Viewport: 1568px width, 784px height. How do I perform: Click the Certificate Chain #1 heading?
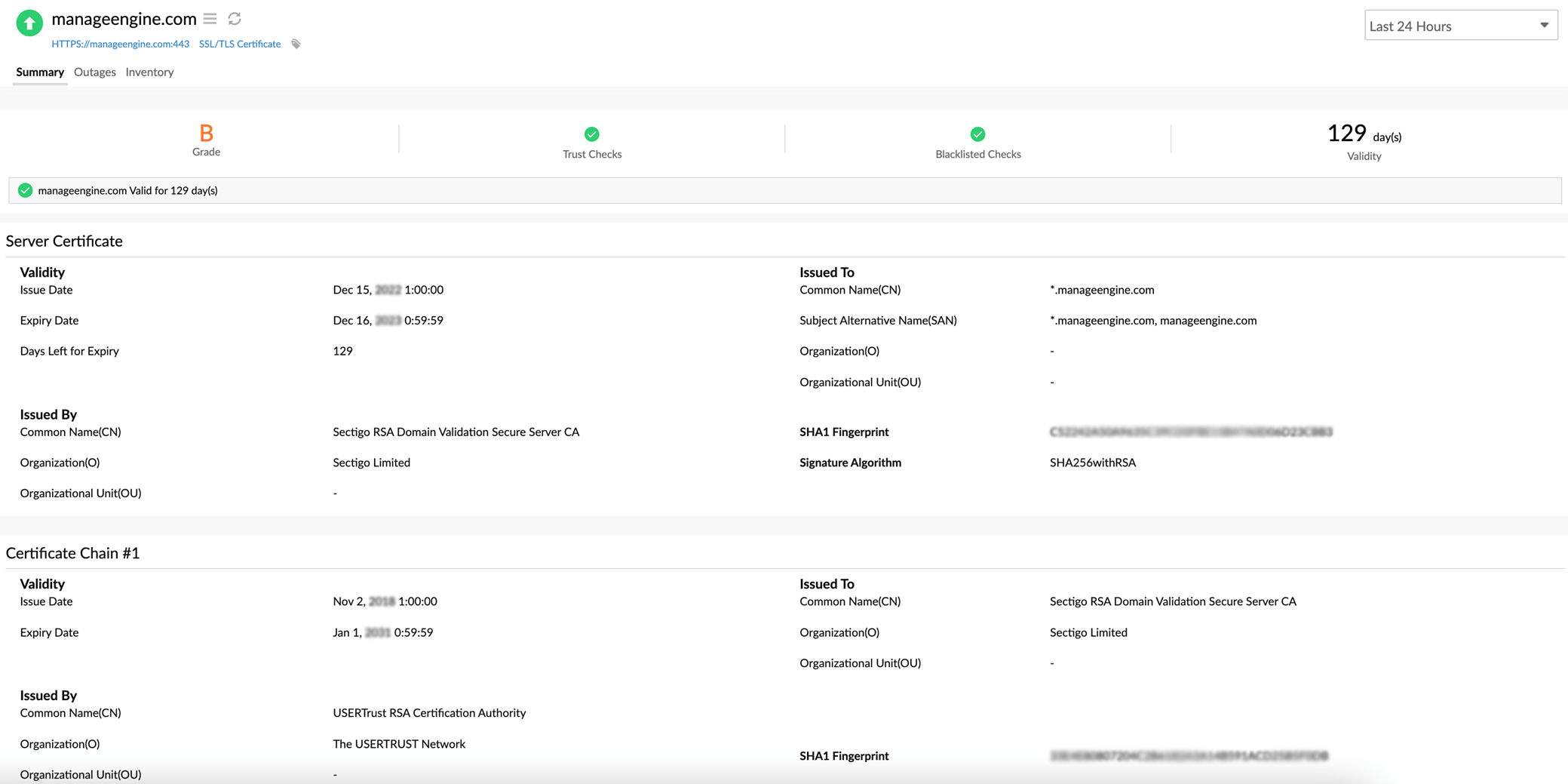72,553
